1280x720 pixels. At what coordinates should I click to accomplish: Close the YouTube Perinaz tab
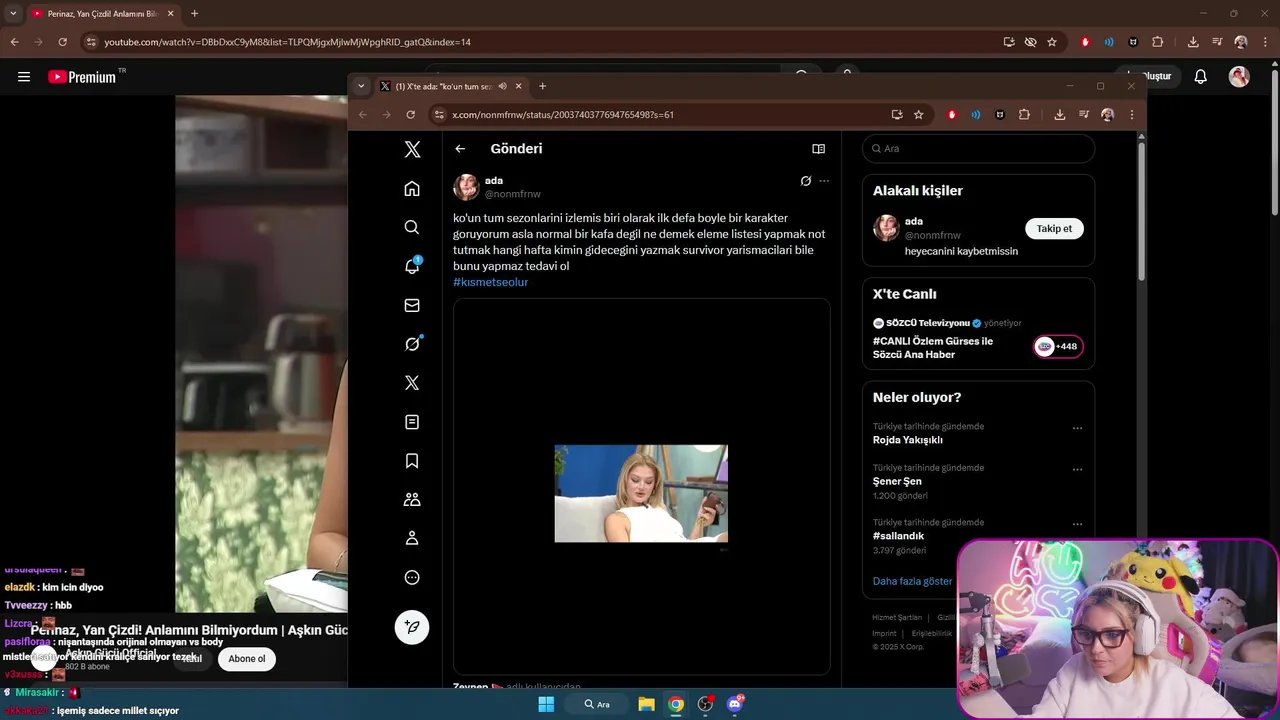click(x=170, y=14)
